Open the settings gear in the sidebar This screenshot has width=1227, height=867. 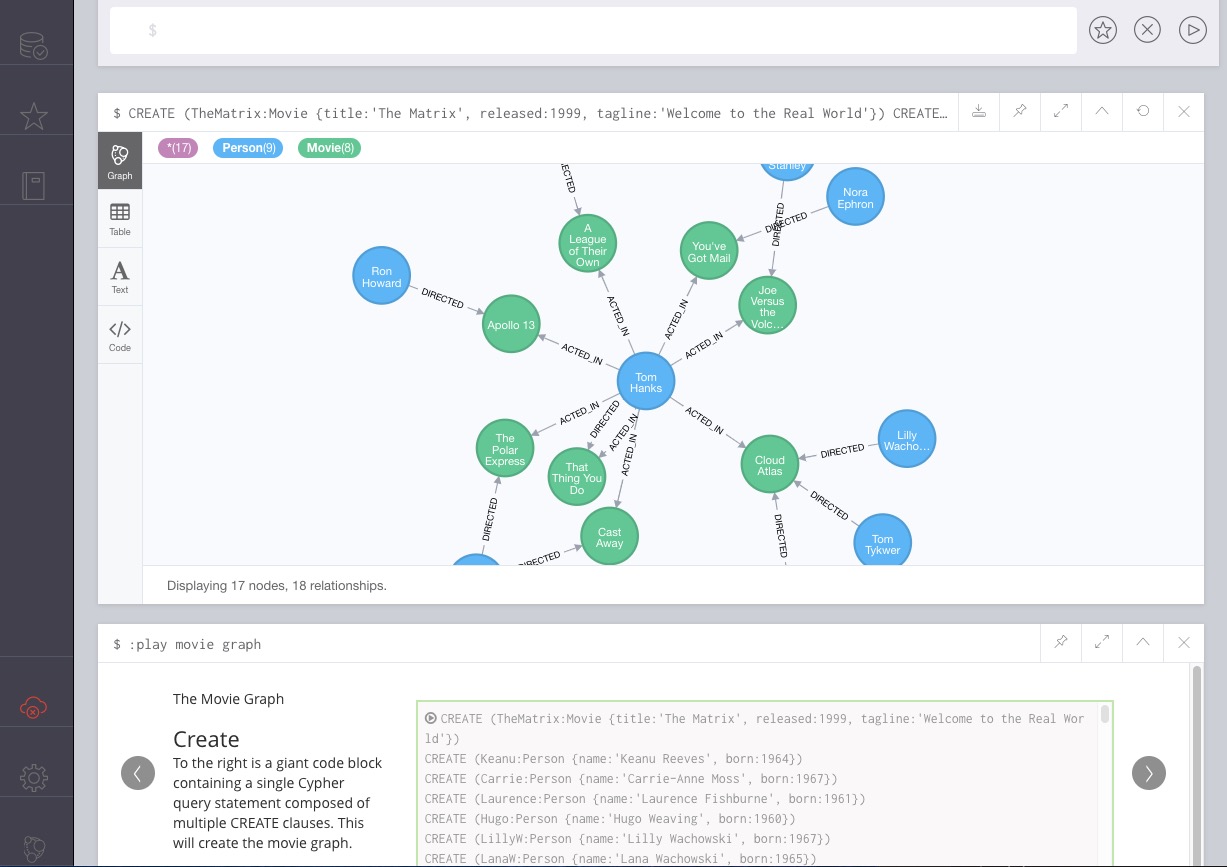[34, 778]
